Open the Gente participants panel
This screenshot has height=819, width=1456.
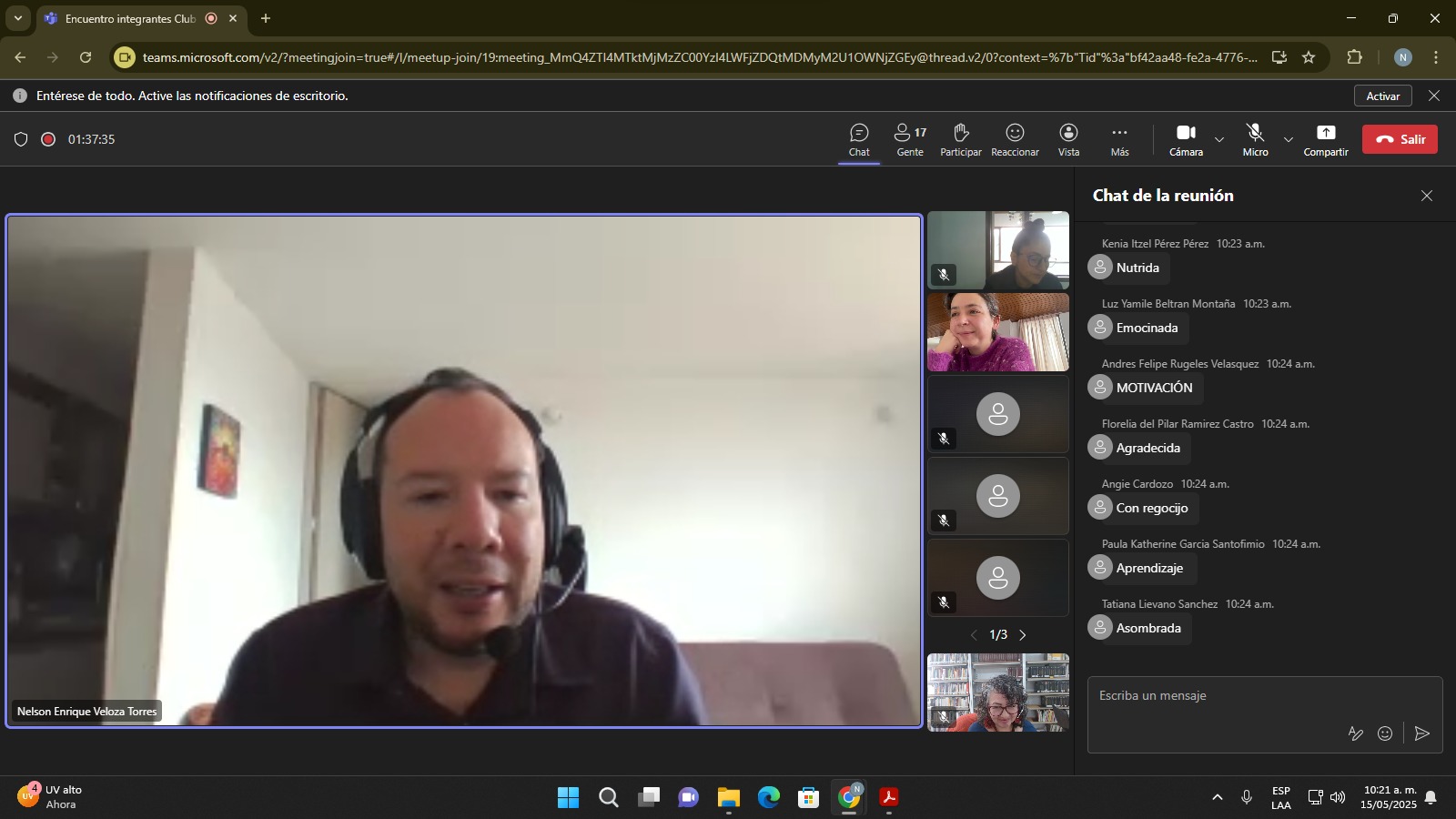[910, 140]
